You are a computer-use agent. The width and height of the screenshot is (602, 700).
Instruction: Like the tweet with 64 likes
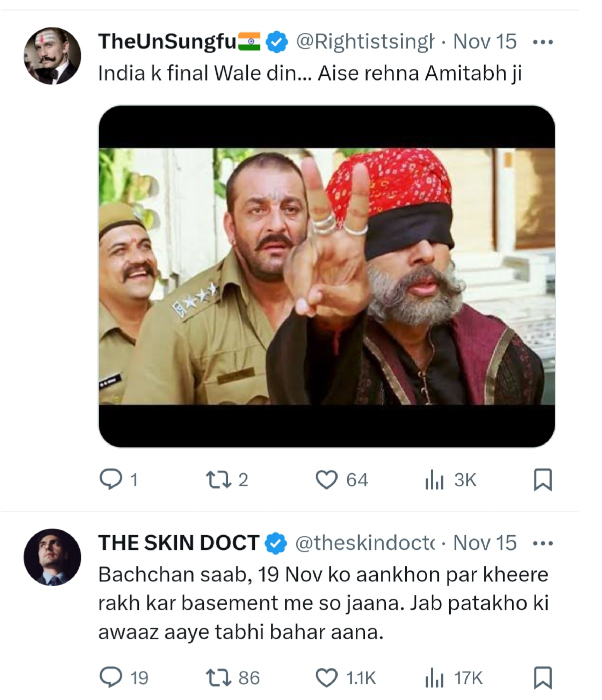click(x=327, y=480)
